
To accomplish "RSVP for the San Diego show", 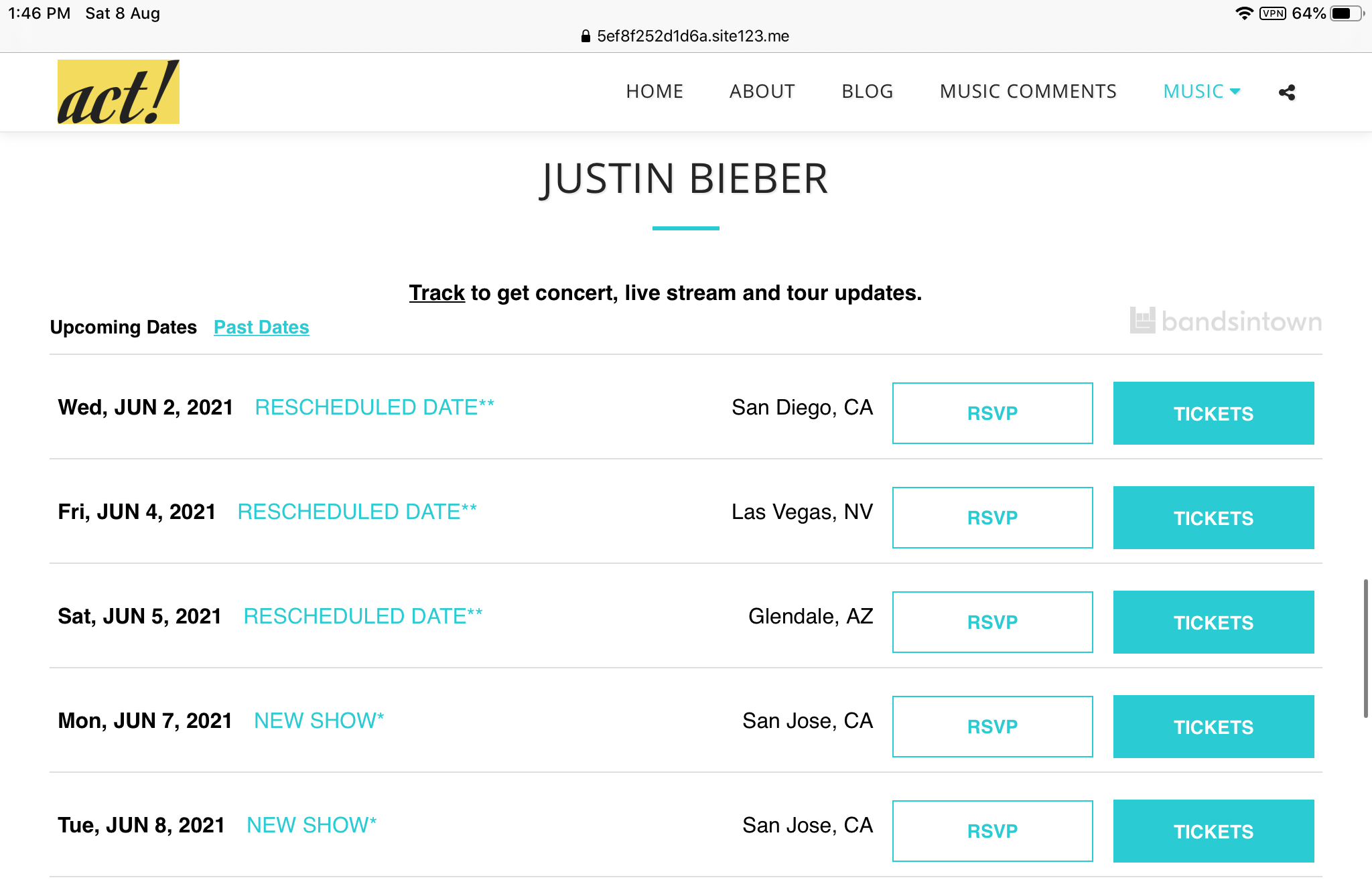I will 992,413.
